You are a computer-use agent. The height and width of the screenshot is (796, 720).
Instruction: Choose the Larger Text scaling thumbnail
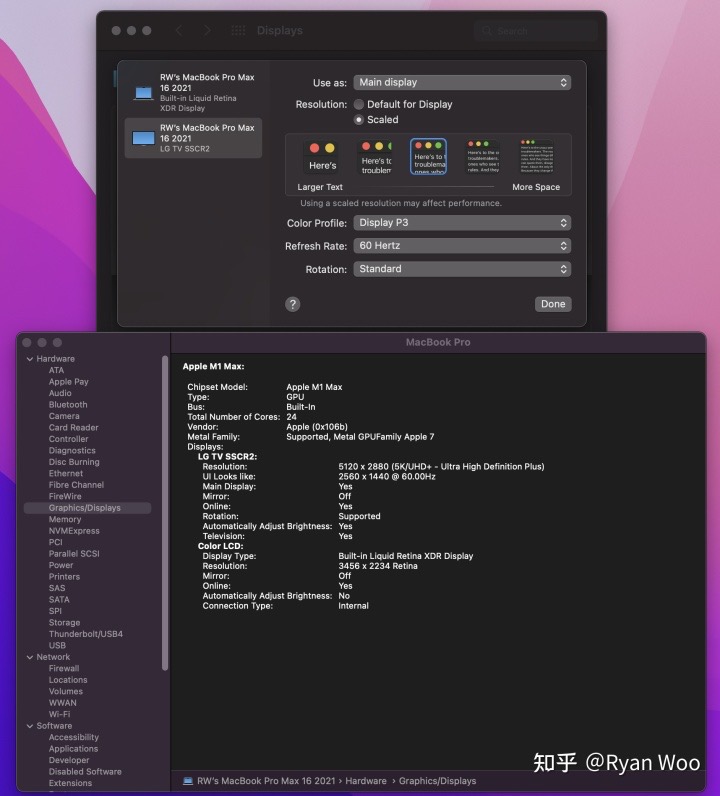click(322, 157)
